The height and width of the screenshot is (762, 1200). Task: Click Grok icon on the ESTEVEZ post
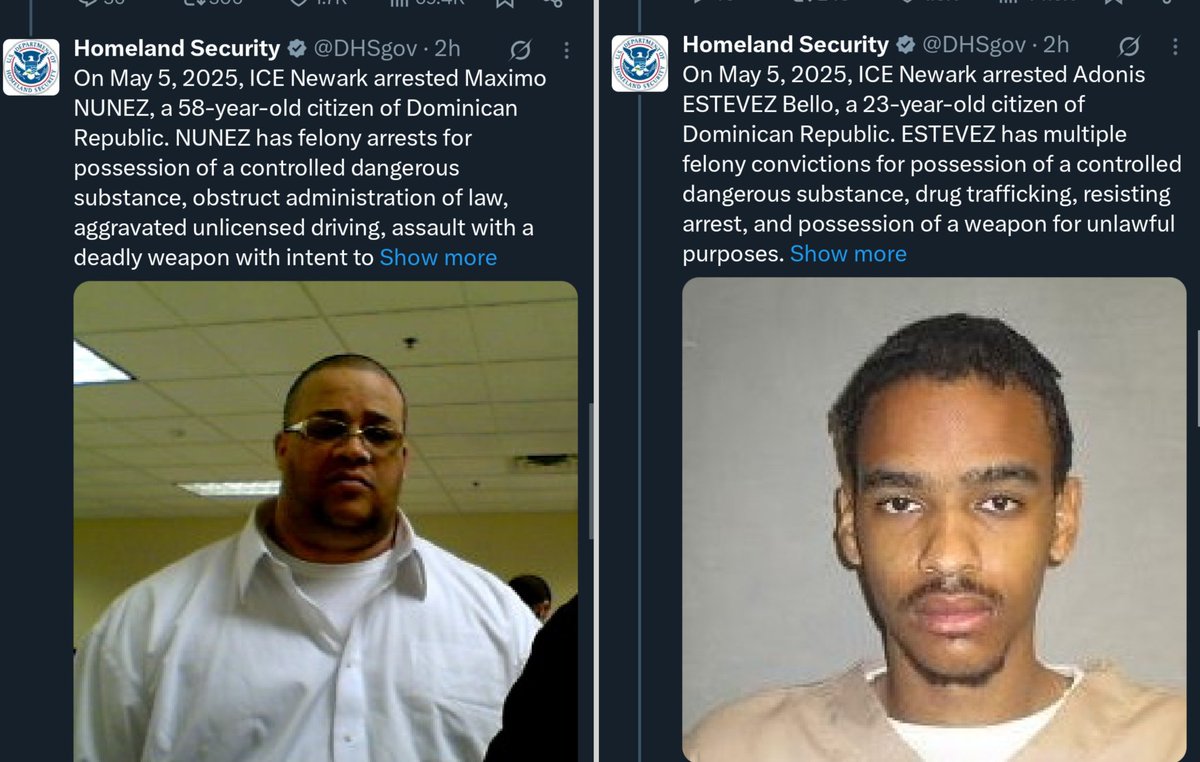pos(1128,46)
